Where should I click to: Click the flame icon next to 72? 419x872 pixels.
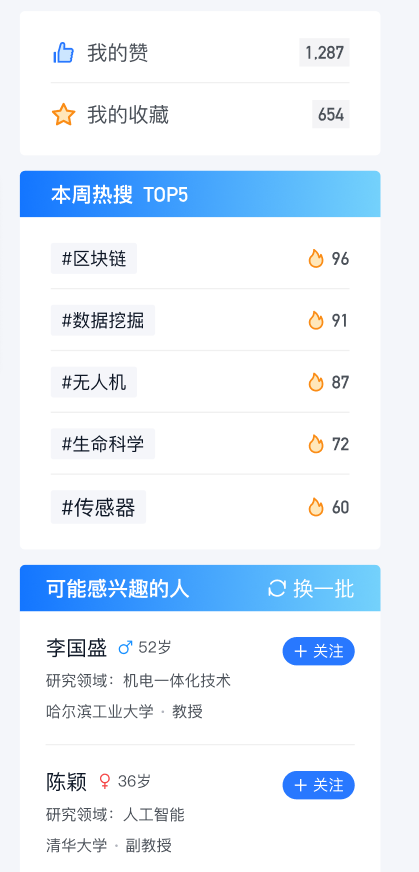tap(316, 444)
